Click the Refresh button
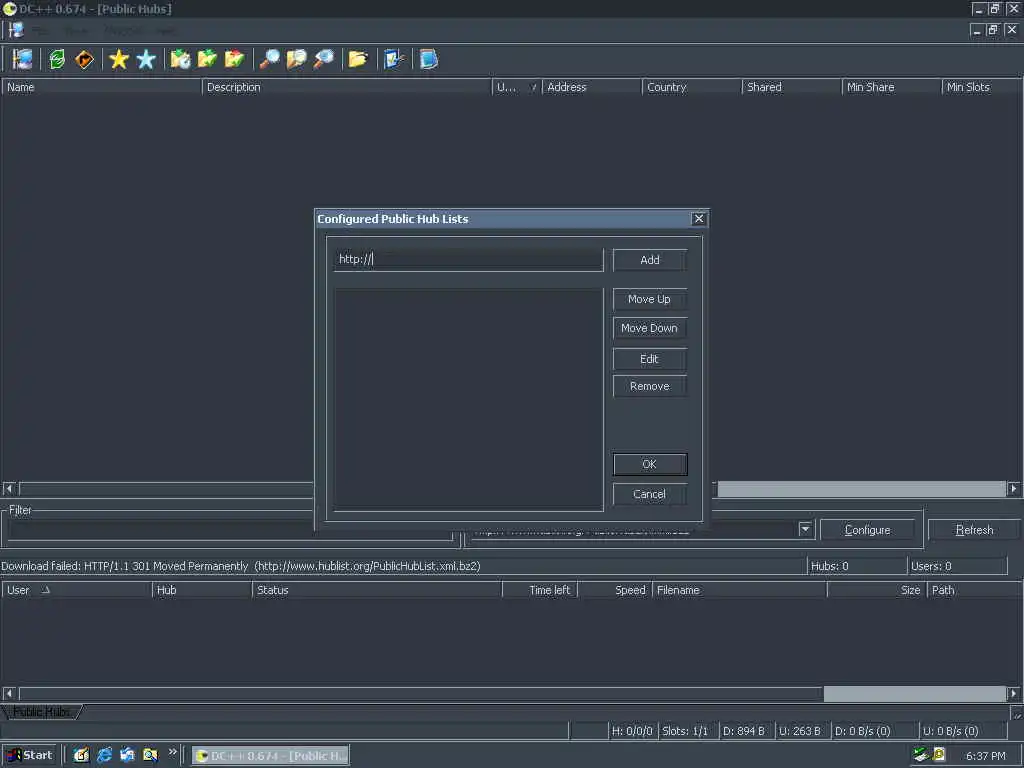 tap(974, 530)
